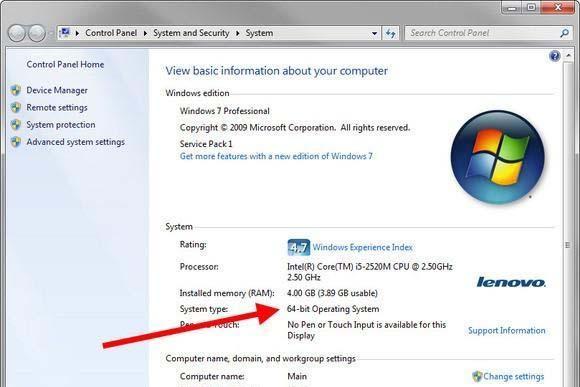Expand arrow after Control Panel breadcrumb

click(145, 33)
